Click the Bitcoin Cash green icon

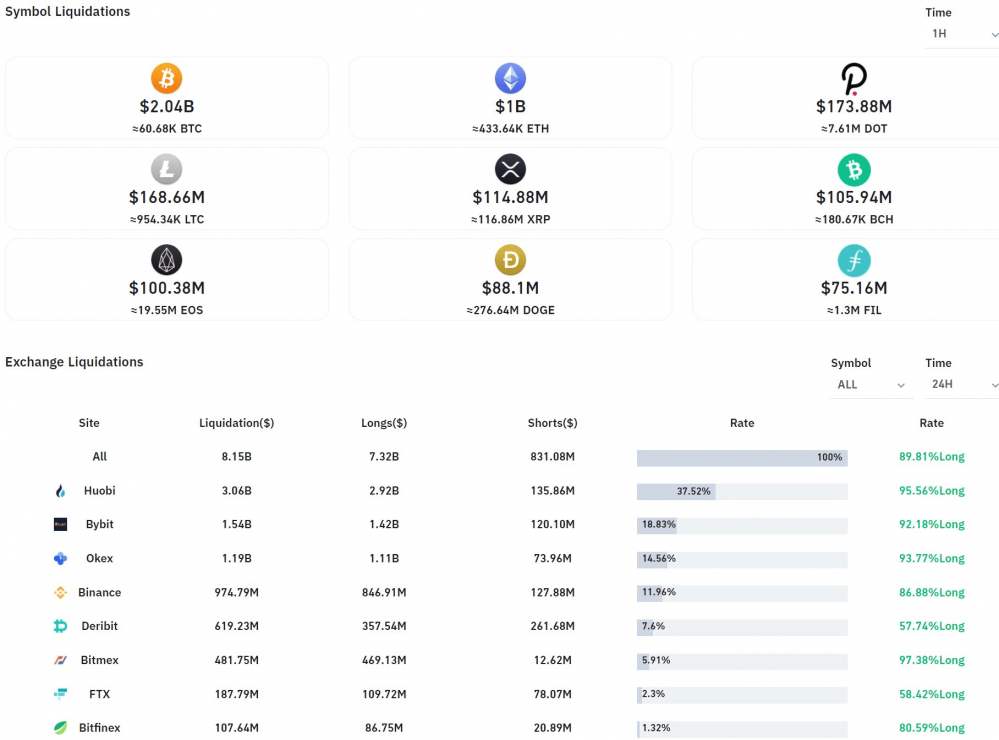[854, 169]
